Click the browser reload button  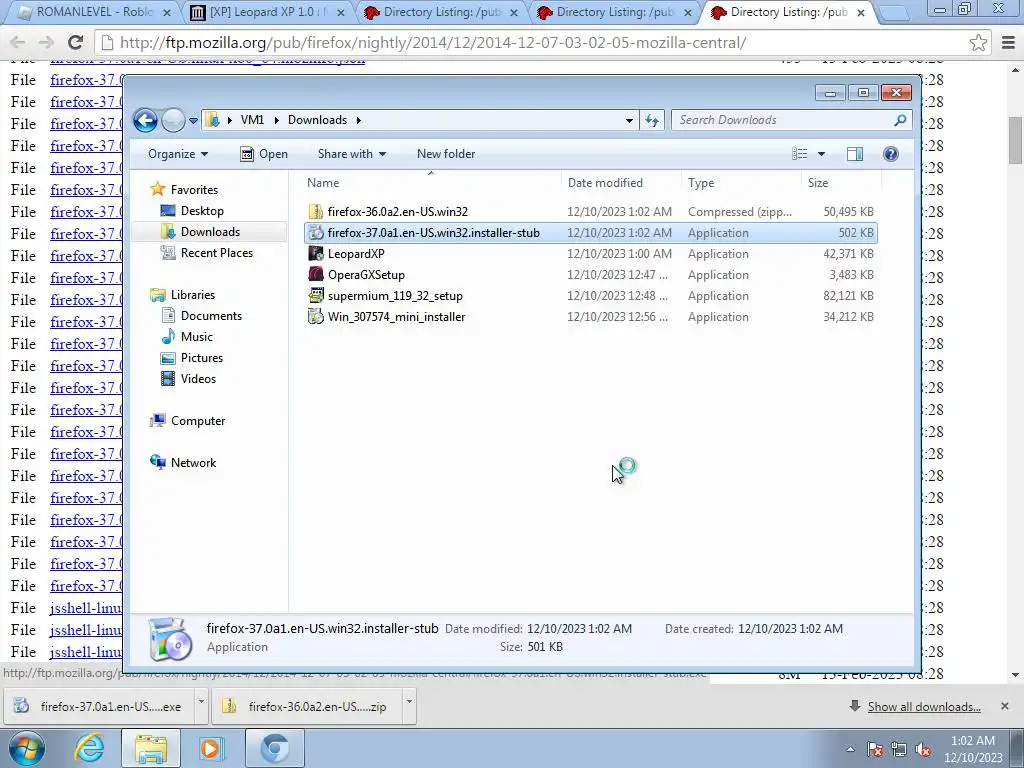point(75,42)
